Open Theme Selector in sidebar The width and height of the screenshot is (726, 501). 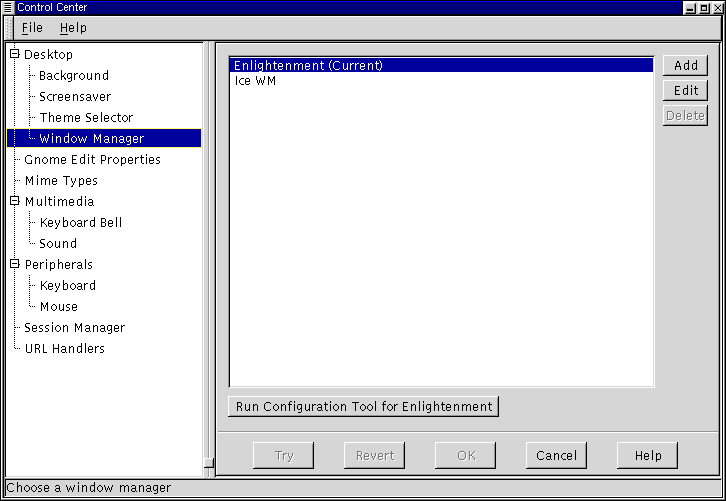(x=86, y=117)
